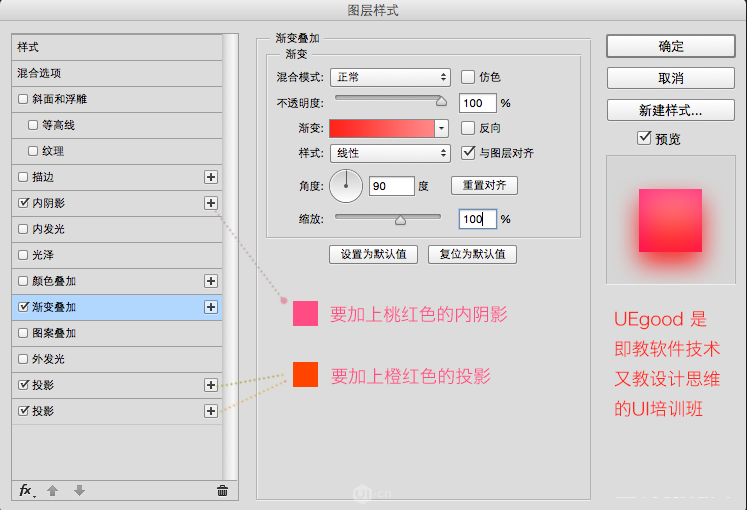This screenshot has width=747, height=510.
Task: Click the 重置对齐 button
Action: (x=484, y=185)
